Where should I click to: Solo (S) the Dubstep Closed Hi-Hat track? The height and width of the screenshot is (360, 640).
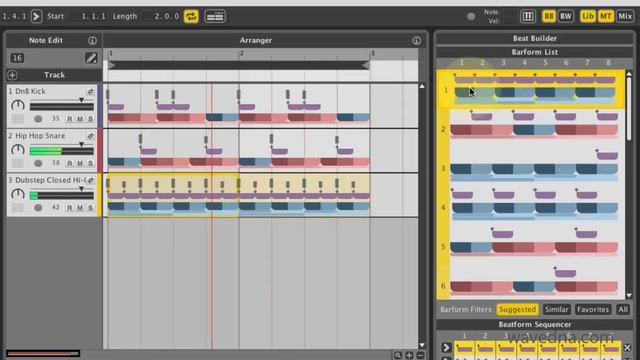click(90, 208)
